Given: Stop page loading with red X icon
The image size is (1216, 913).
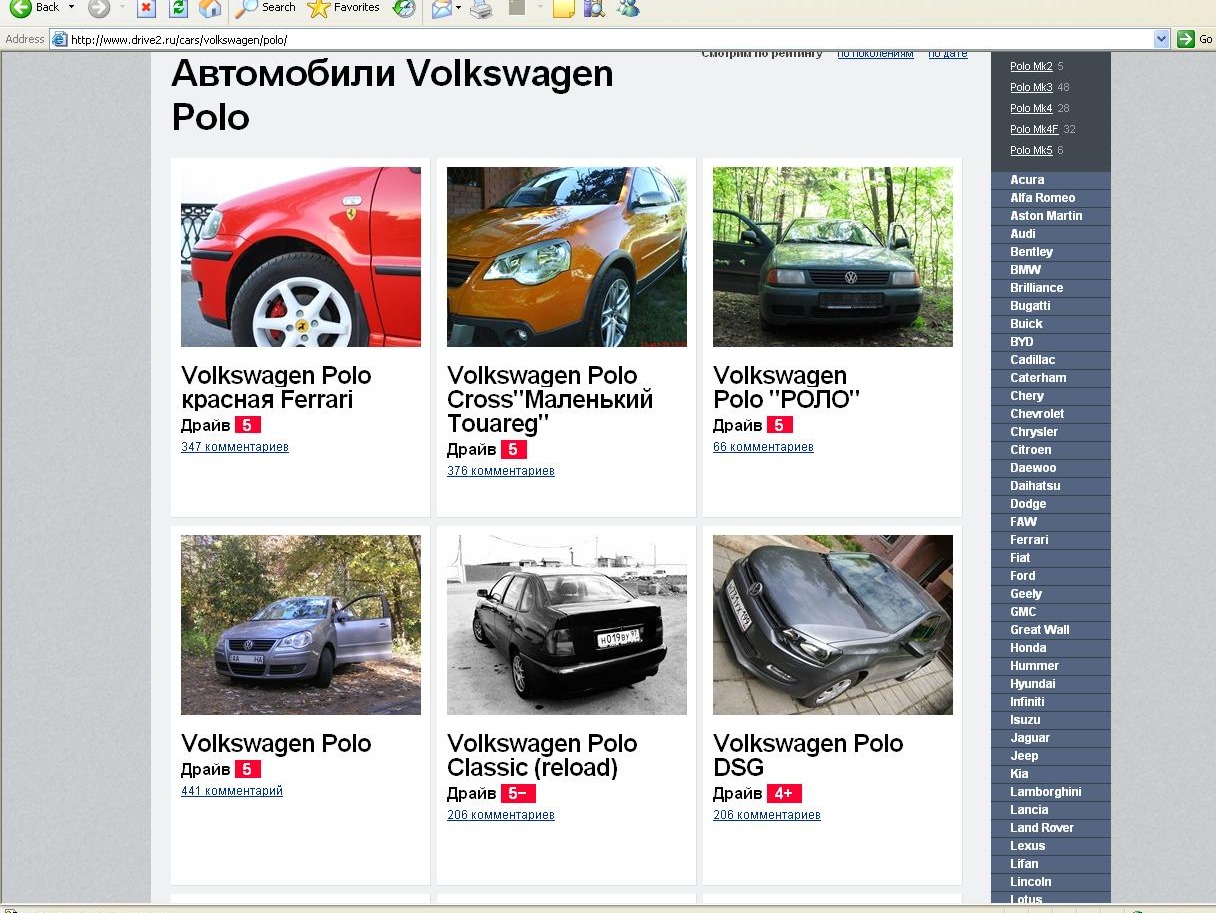Looking at the screenshot, I should point(146,8).
